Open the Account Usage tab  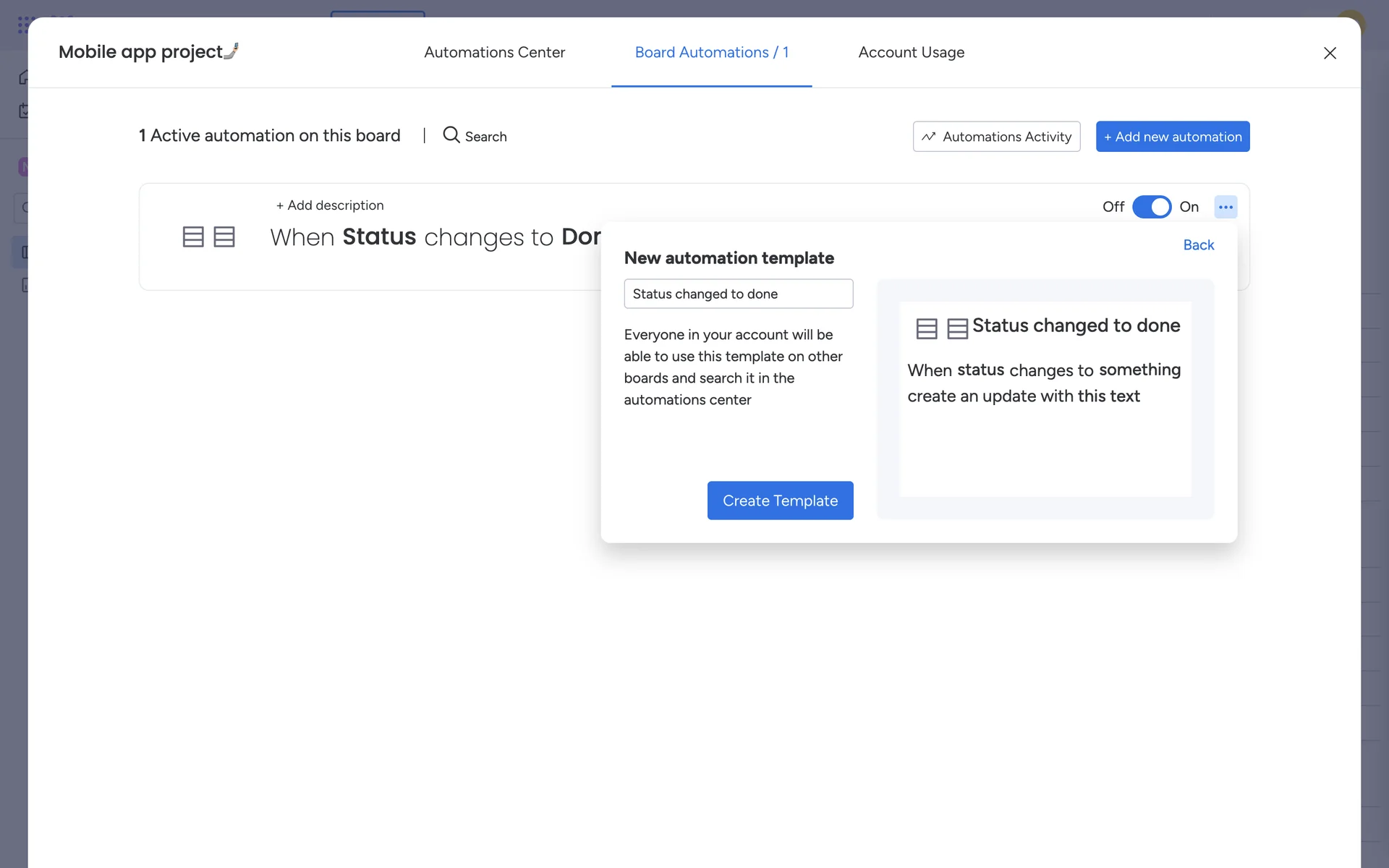click(x=911, y=52)
